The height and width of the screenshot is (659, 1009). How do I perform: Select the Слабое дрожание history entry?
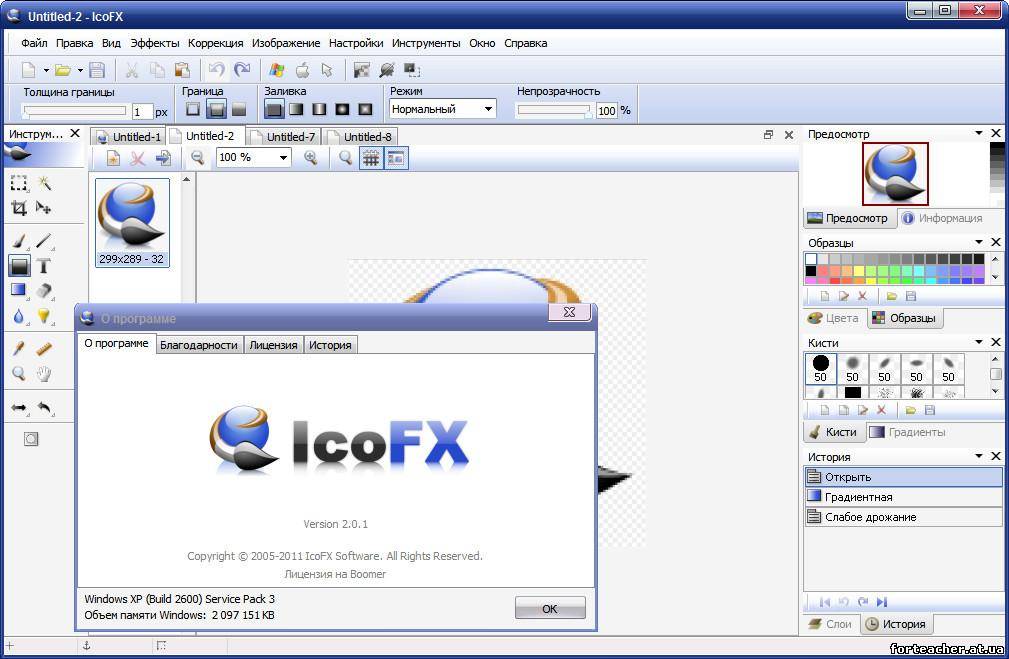pos(903,517)
